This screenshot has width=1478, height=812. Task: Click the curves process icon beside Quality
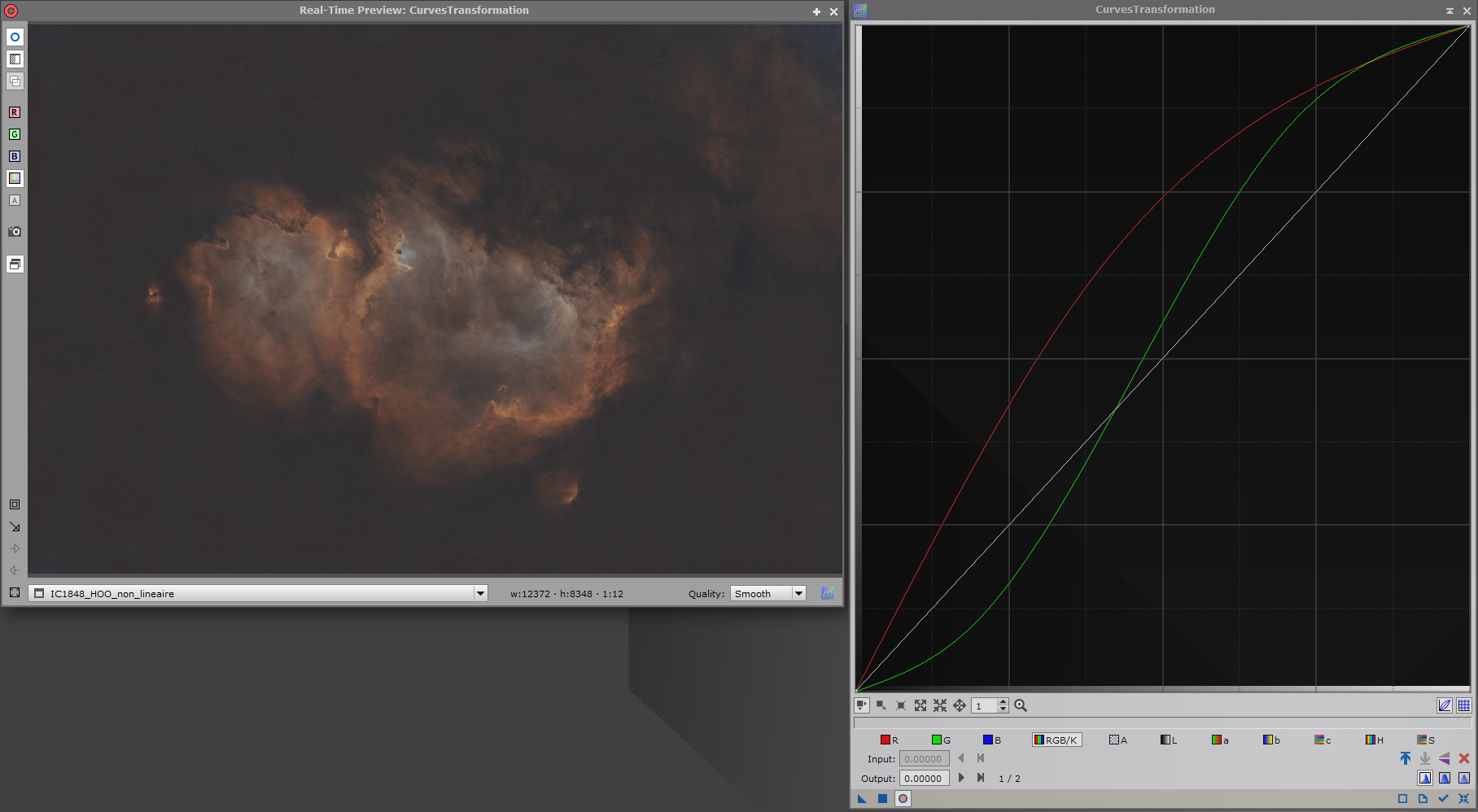[828, 593]
